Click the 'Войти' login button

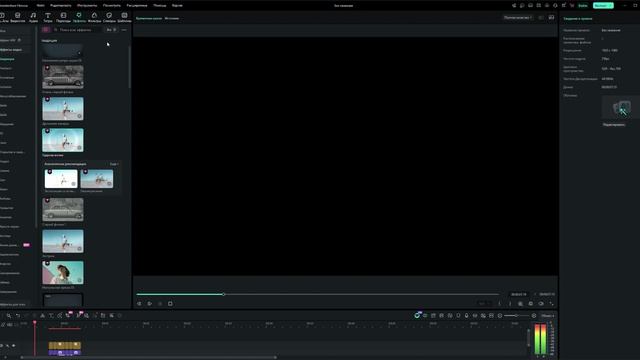coord(583,5)
